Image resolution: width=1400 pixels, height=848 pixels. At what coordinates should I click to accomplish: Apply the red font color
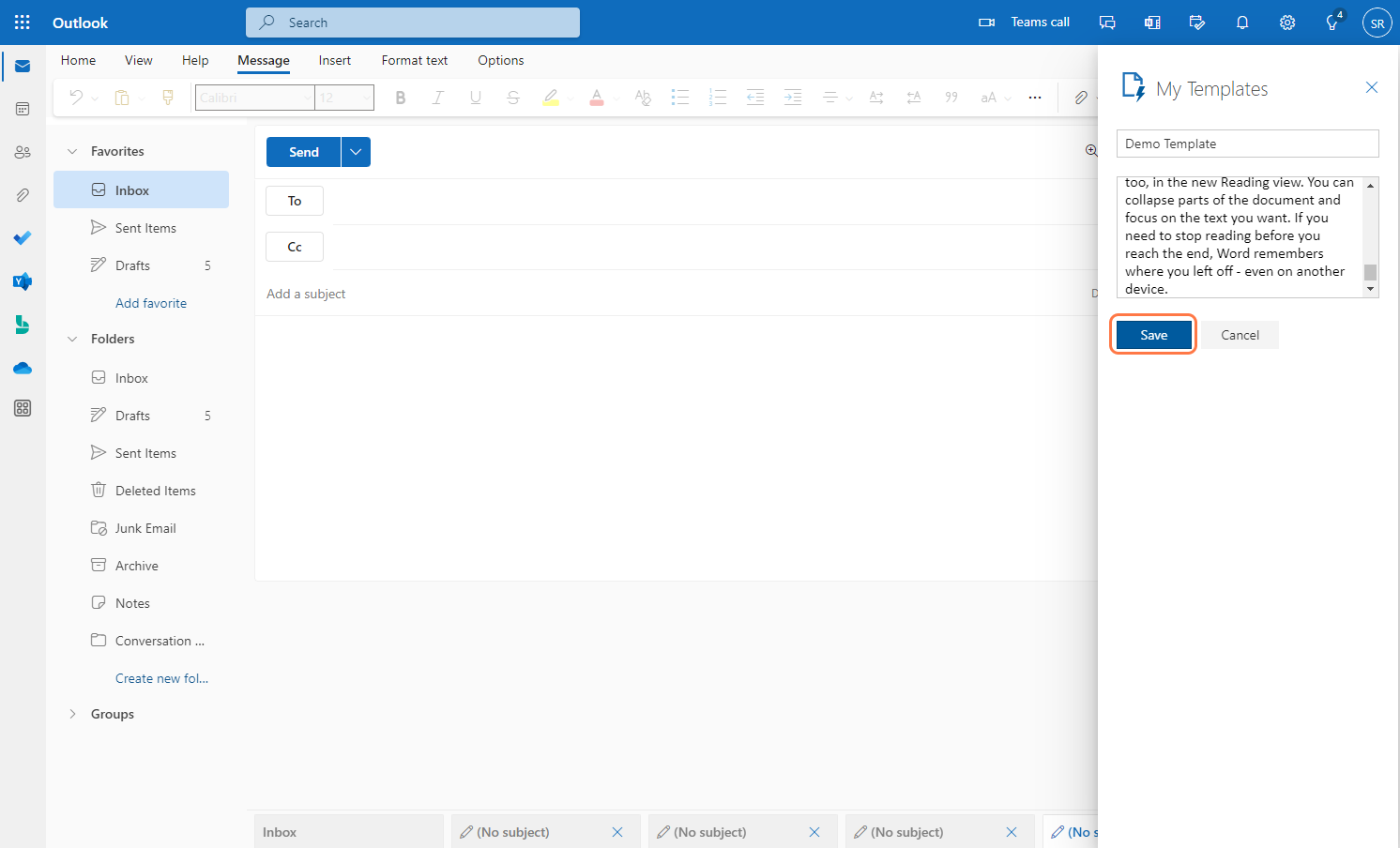[597, 98]
